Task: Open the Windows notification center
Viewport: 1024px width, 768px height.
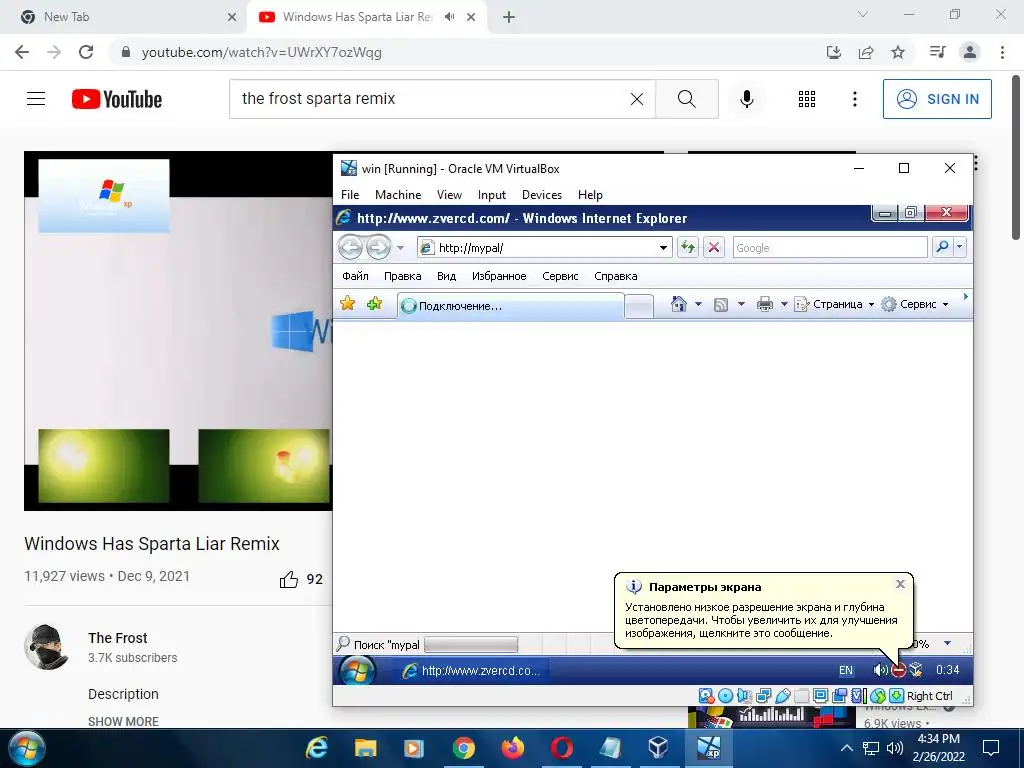Action: pos(991,748)
